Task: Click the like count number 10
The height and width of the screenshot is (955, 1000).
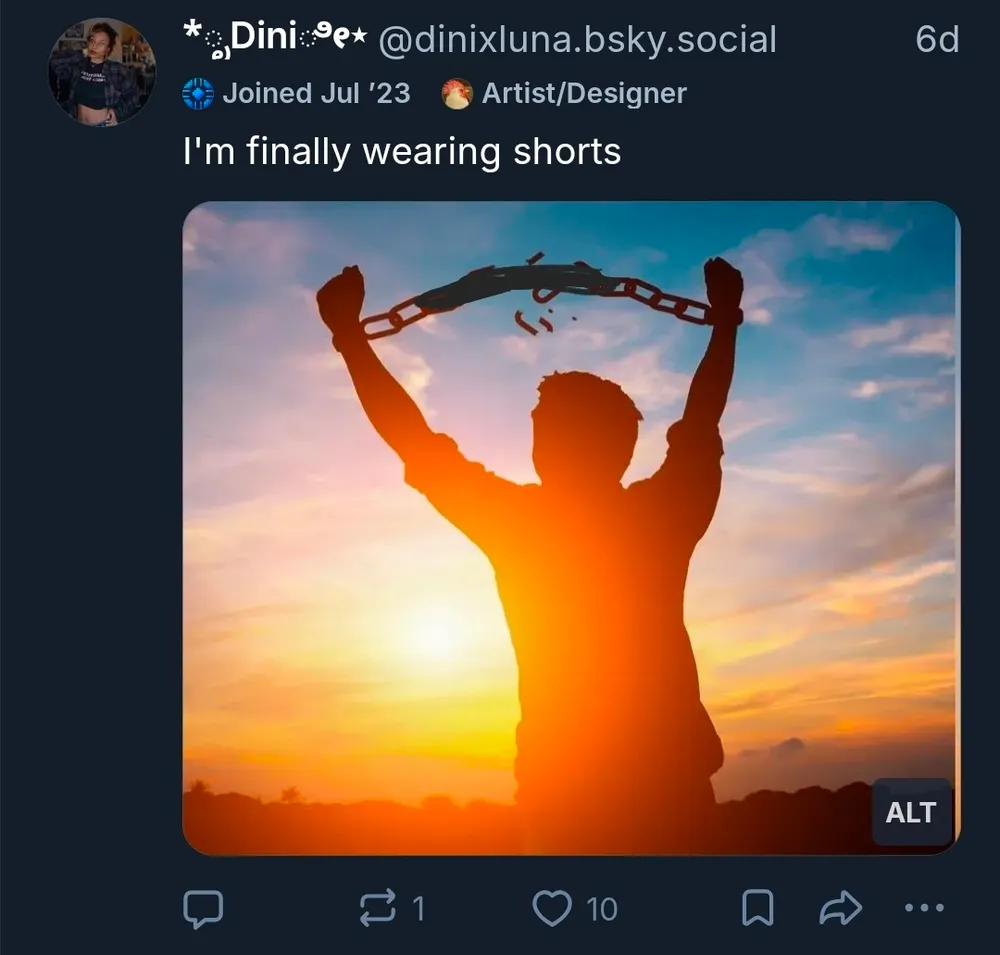Action: [601, 908]
